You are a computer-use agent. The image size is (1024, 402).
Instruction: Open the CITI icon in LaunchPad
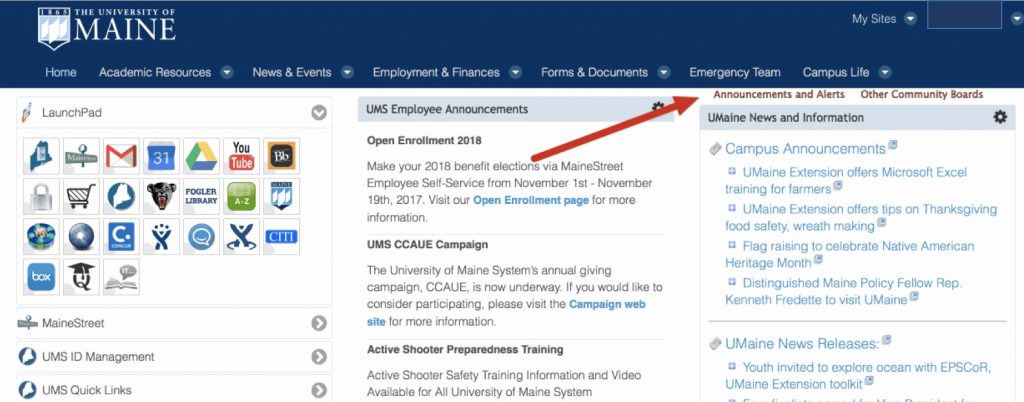(x=281, y=236)
